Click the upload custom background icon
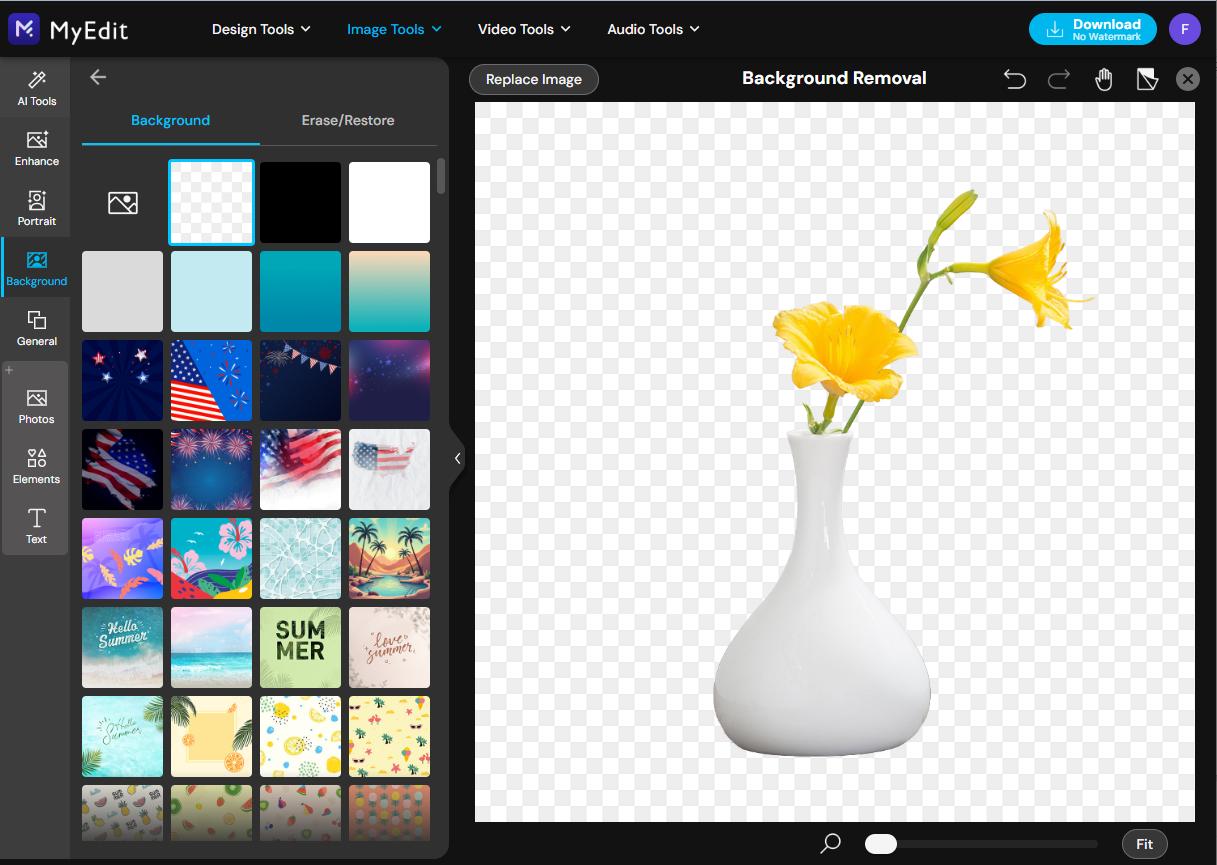The height and width of the screenshot is (865, 1217). (122, 202)
